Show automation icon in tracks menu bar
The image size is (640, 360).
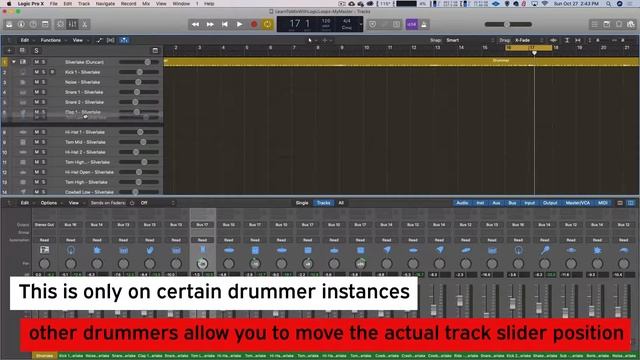click(x=99, y=40)
